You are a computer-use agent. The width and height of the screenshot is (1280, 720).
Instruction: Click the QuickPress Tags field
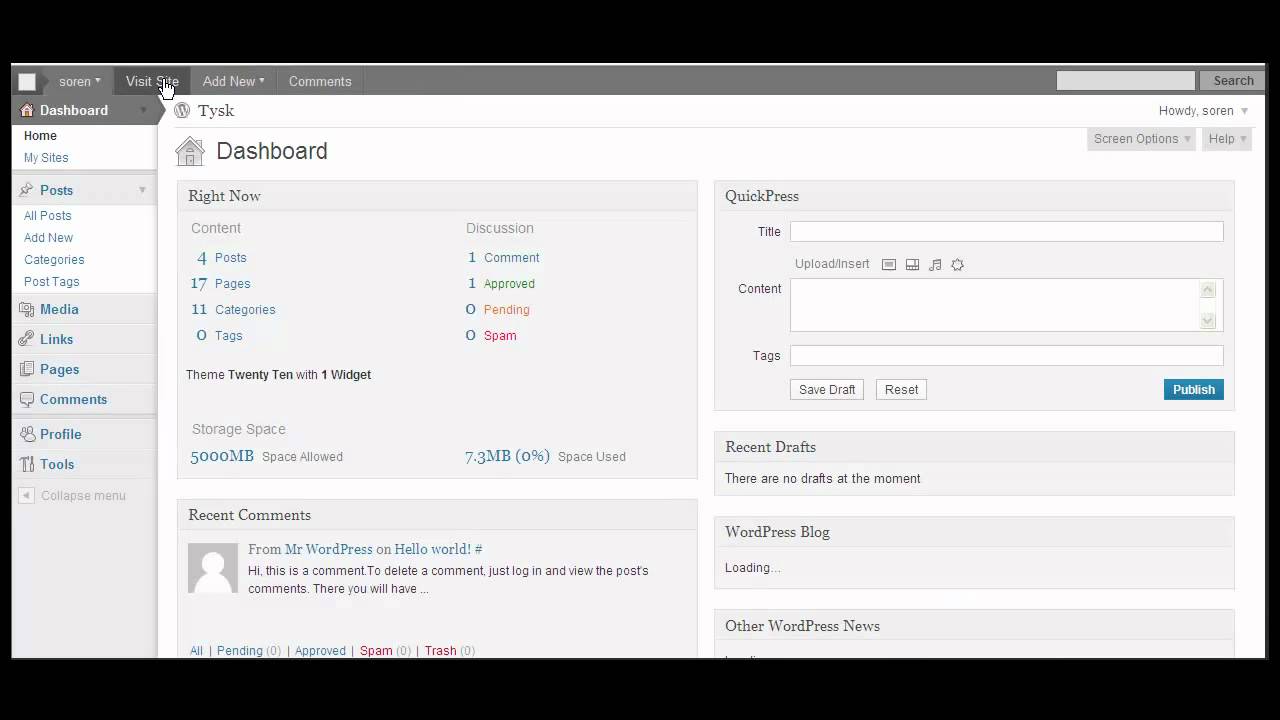(1006, 356)
